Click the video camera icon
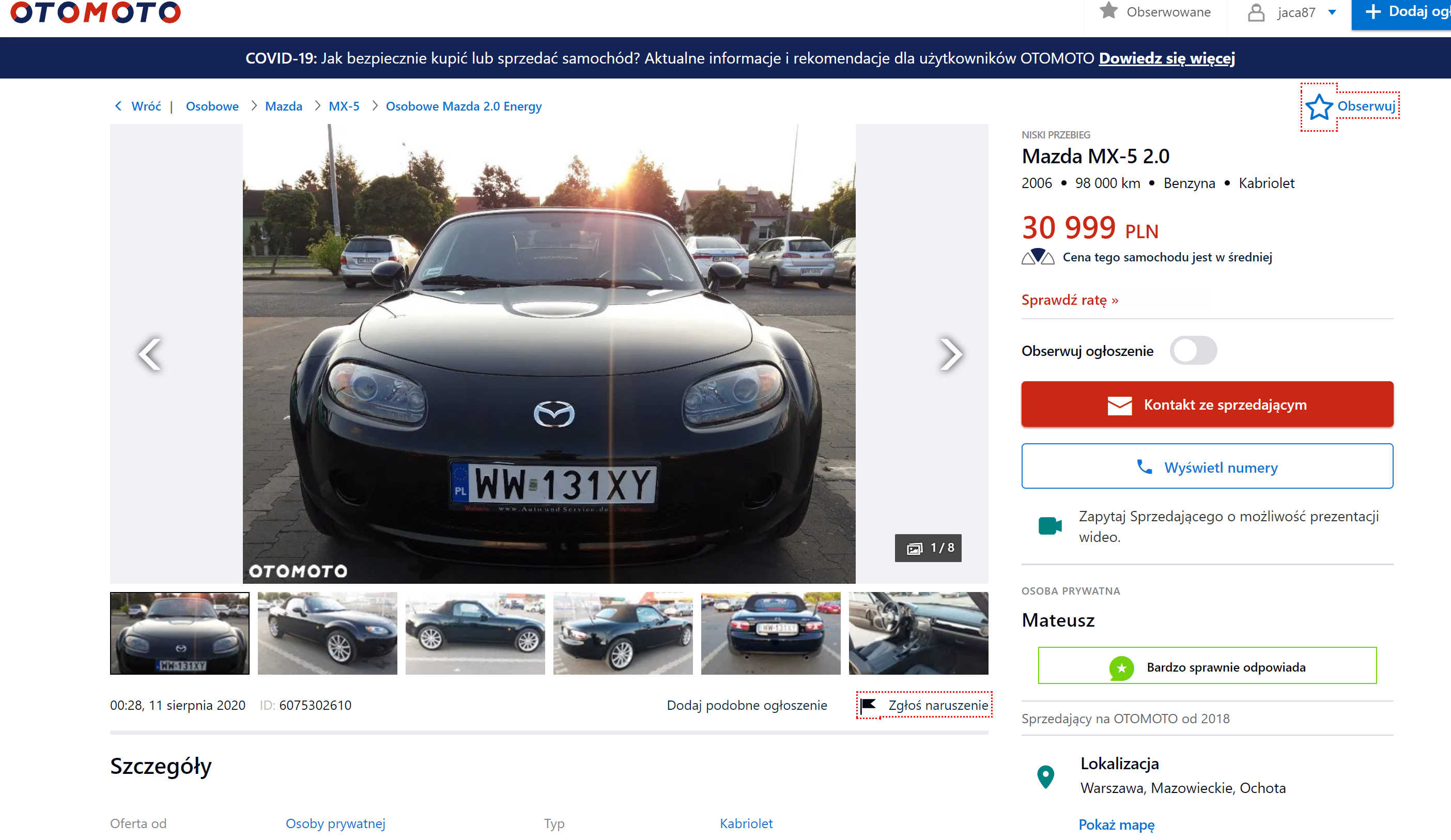The width and height of the screenshot is (1451, 840). click(x=1049, y=526)
